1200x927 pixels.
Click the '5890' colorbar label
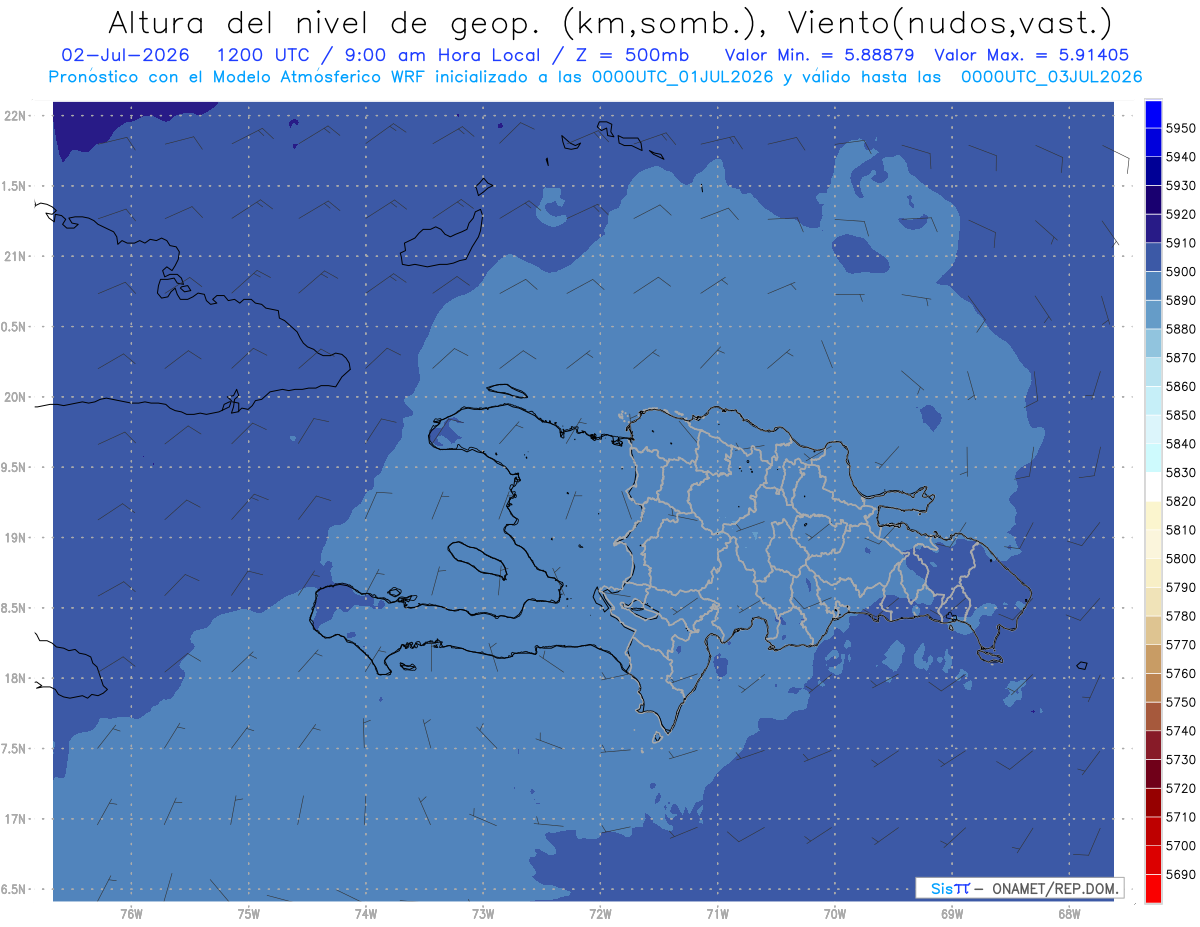pyautogui.click(x=1180, y=300)
